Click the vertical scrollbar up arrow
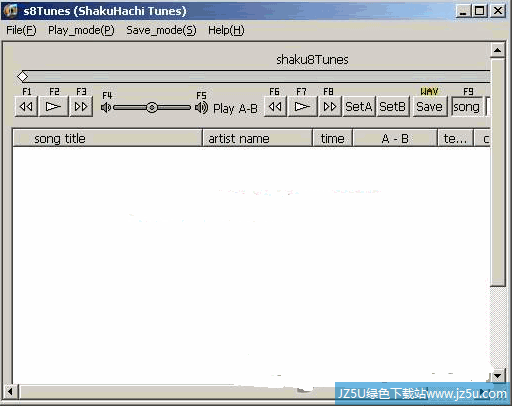The height and width of the screenshot is (408, 513). click(x=497, y=50)
